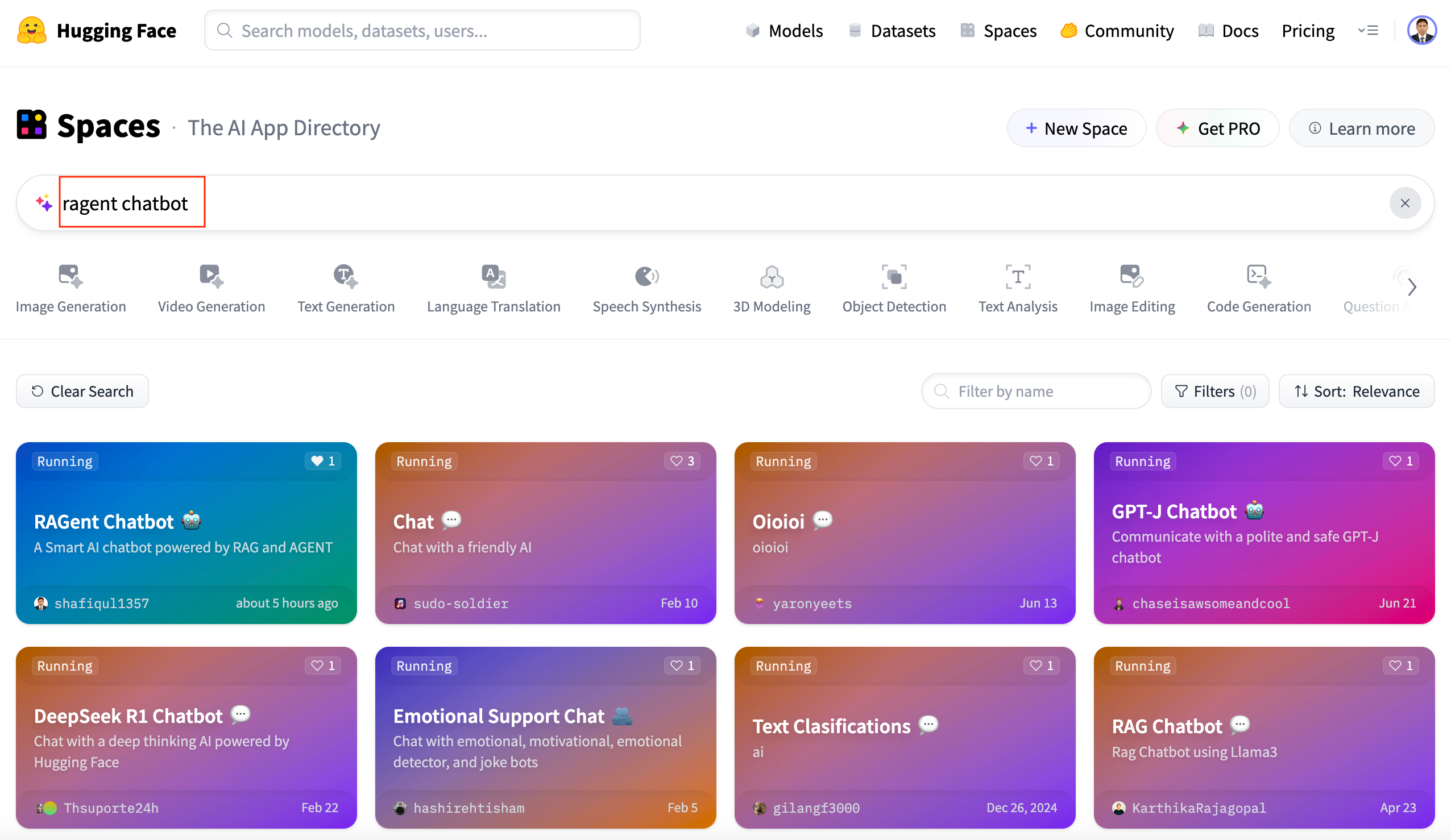Focus the global search models field
The width and height of the screenshot is (1451, 840).
click(x=422, y=31)
